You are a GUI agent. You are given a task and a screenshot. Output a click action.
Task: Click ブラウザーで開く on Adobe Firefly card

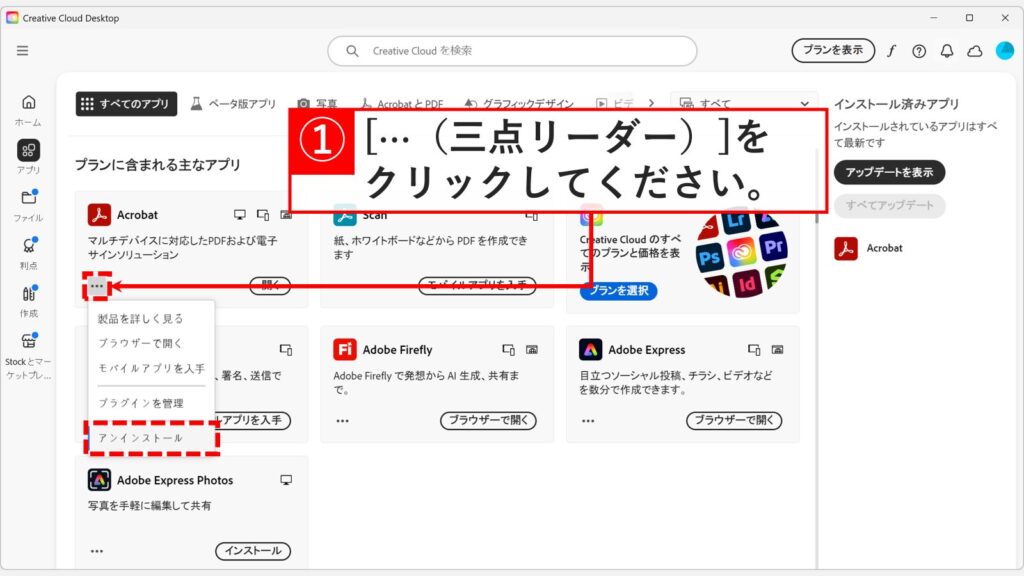[x=488, y=421]
